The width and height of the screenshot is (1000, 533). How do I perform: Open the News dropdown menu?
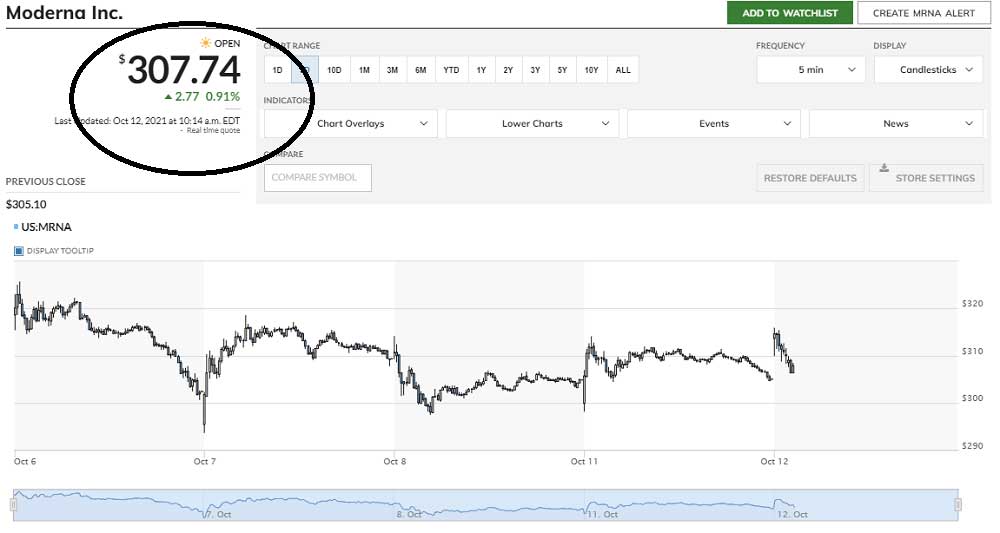click(x=896, y=124)
